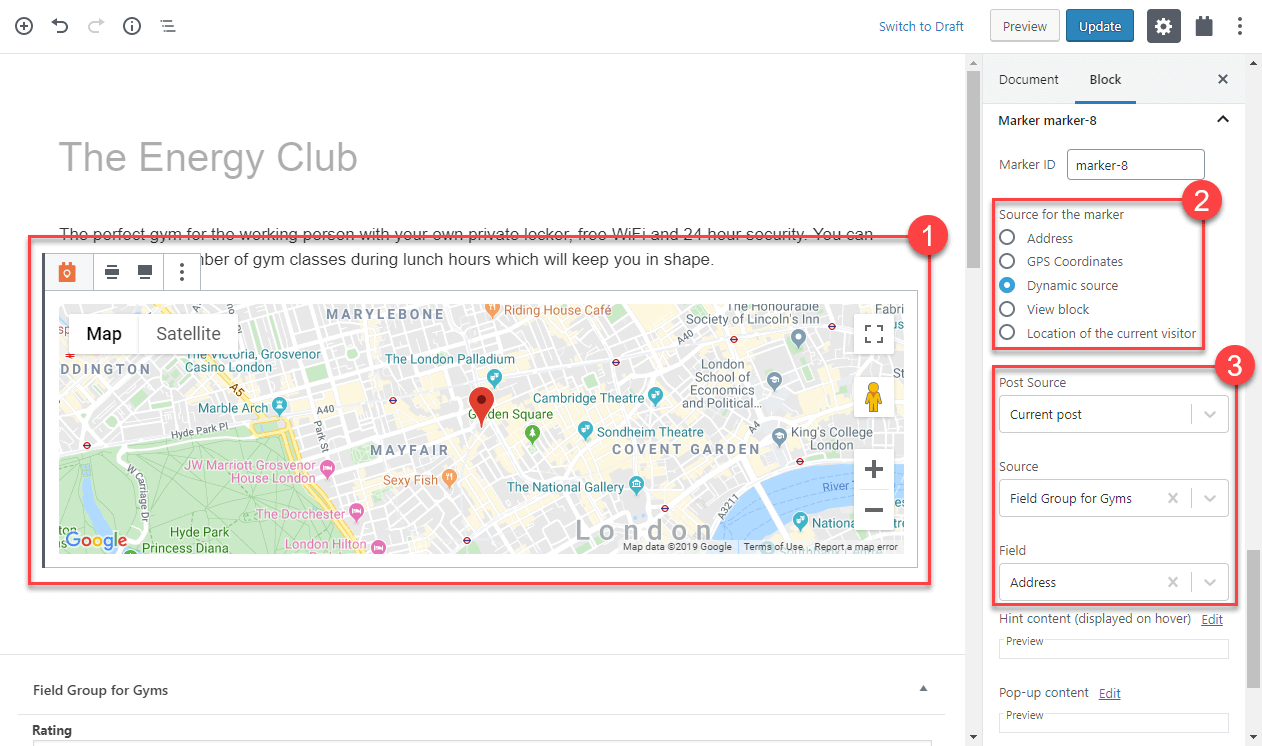This screenshot has width=1262, height=746.
Task: Open the Source dropdown arrow
Action: 1210,498
